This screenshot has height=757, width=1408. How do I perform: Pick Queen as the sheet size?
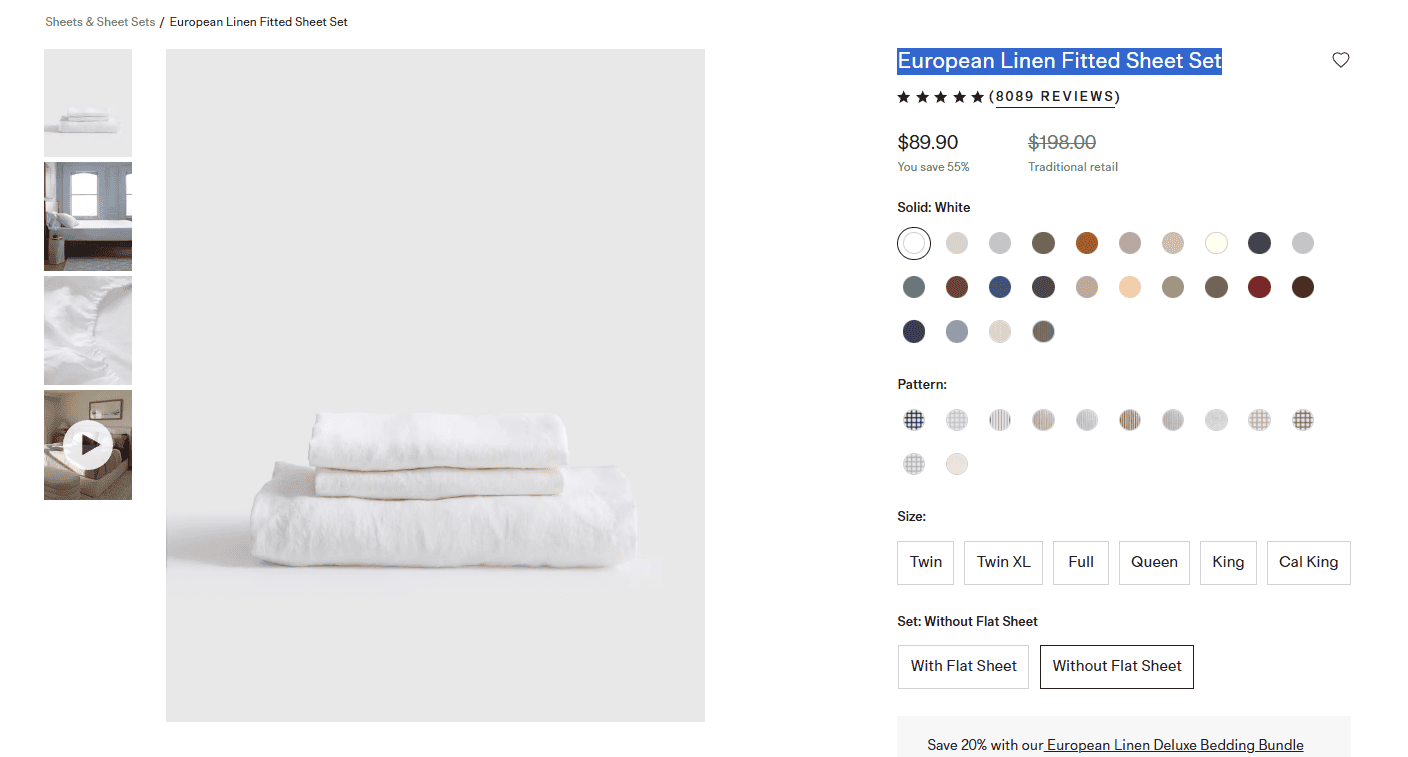pyautogui.click(x=1154, y=562)
